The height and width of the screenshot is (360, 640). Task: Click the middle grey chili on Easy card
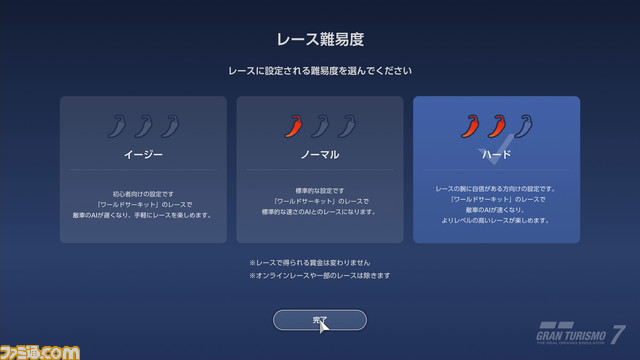(x=143, y=126)
